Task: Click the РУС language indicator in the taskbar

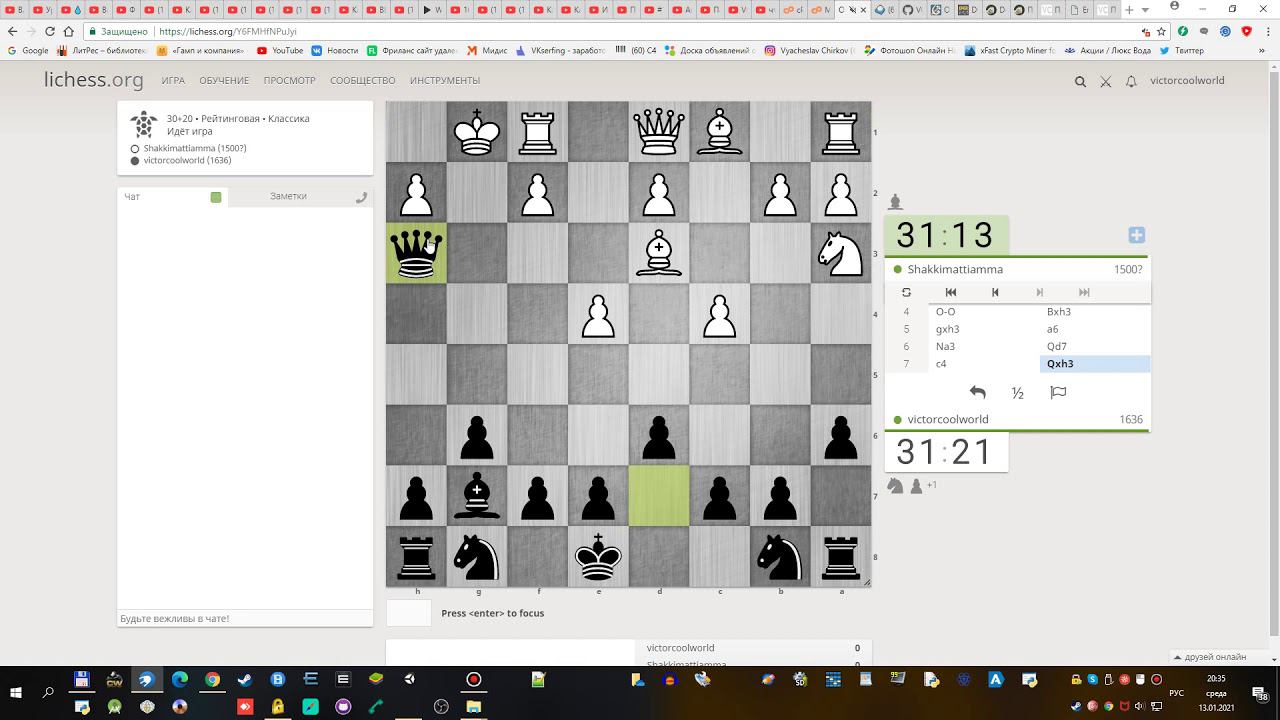Action: (x=1177, y=693)
